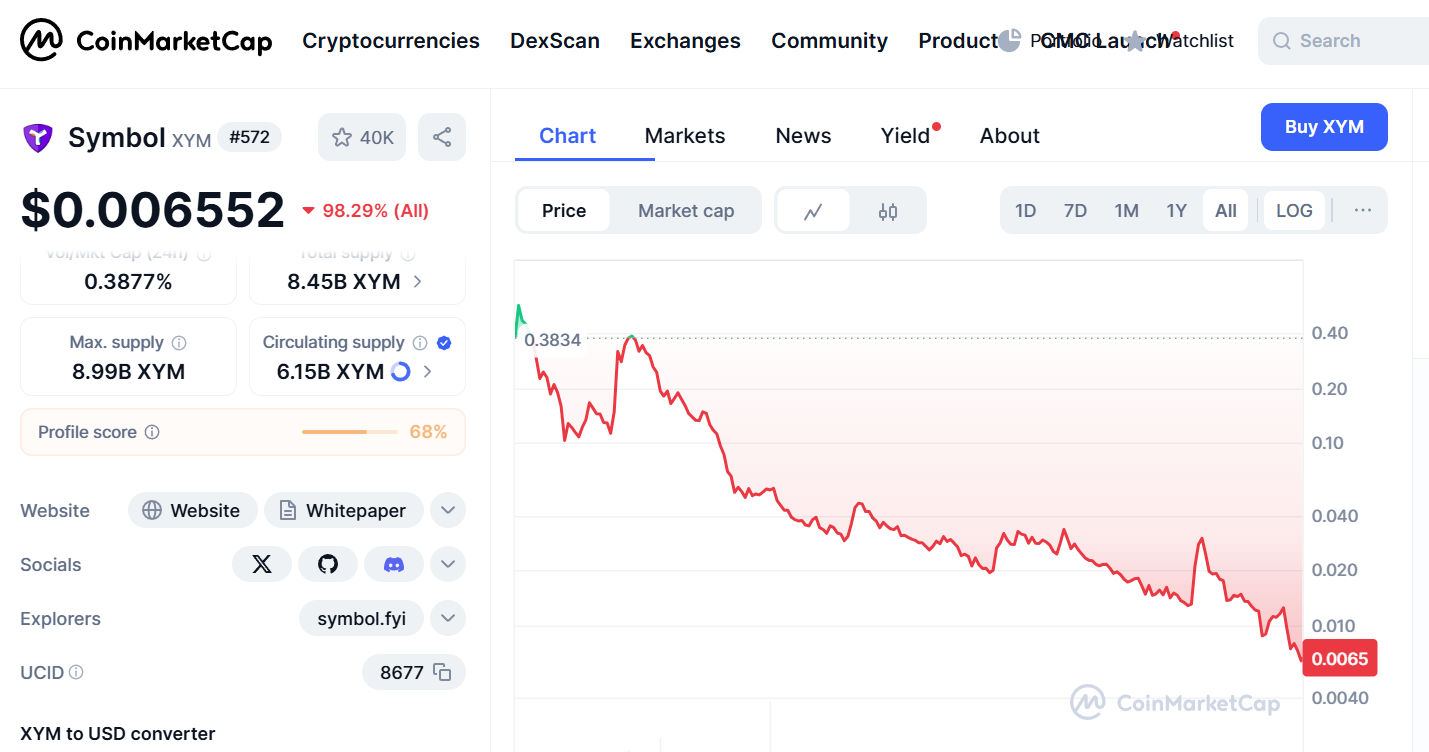1429x752 pixels.
Task: Click the 0.3877% Vol/Mkt Cap value
Action: 128,282
